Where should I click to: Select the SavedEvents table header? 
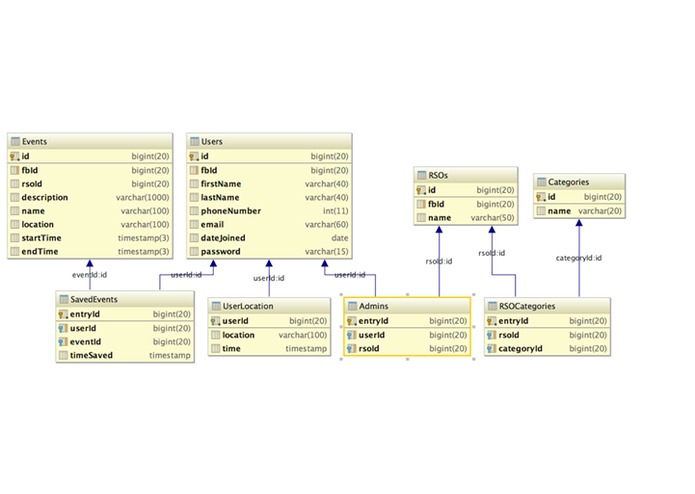click(x=125, y=299)
